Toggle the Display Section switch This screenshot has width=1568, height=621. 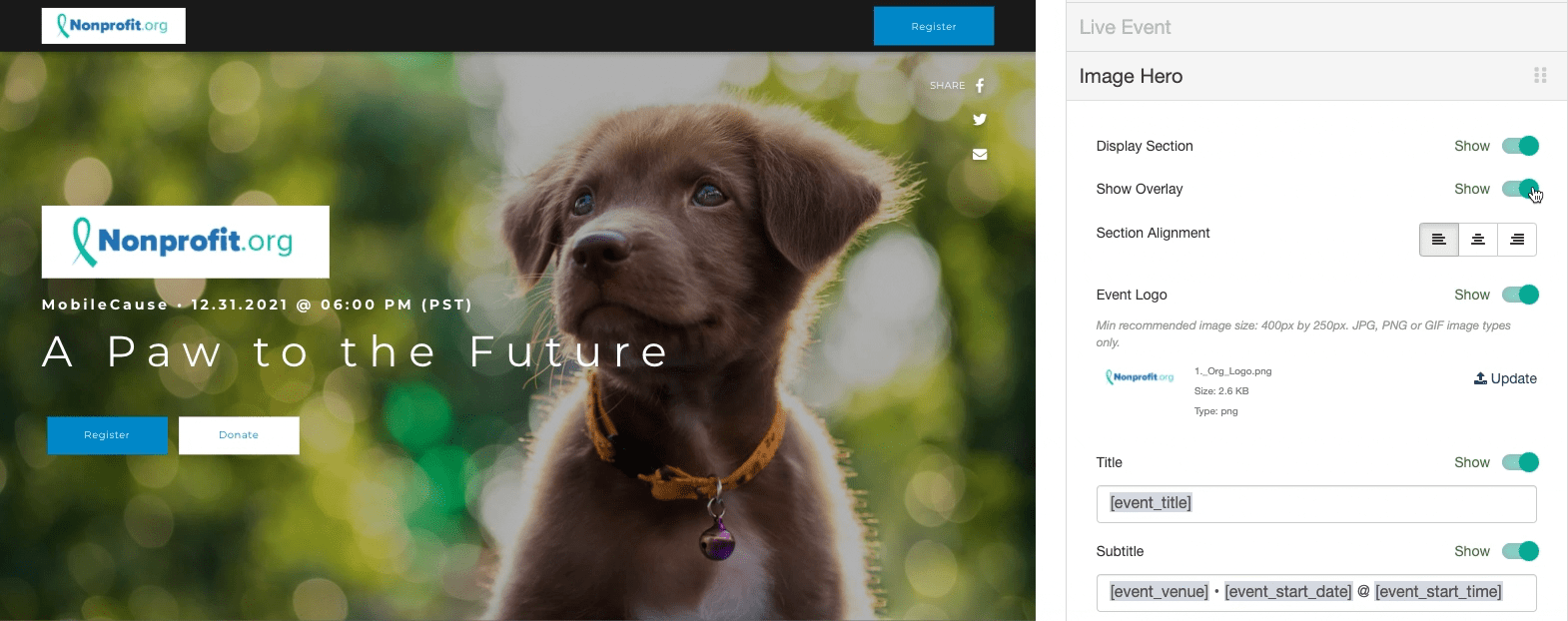(1520, 146)
